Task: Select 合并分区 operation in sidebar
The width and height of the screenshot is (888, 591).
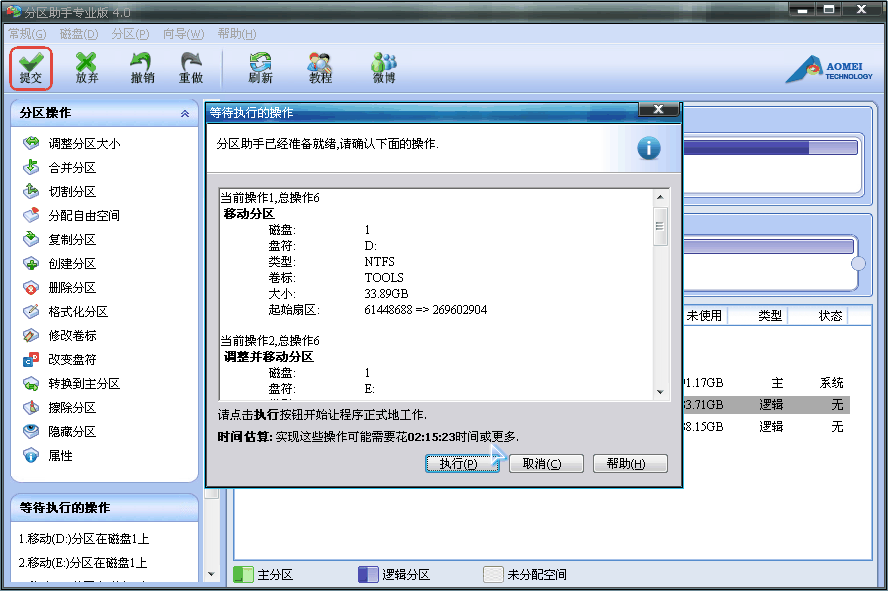Action: (72, 168)
